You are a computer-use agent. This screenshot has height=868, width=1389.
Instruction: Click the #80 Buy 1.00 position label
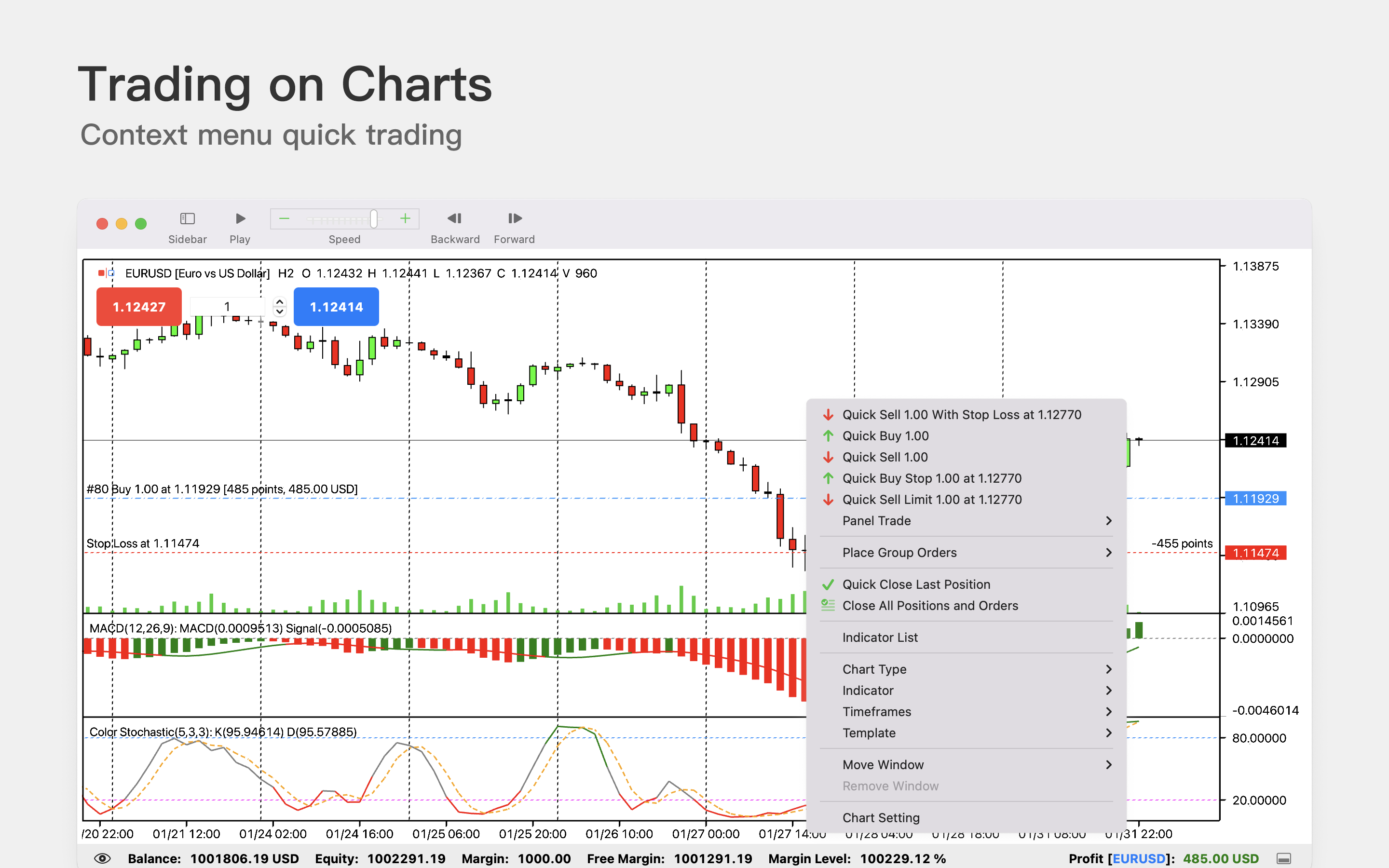[x=221, y=489]
